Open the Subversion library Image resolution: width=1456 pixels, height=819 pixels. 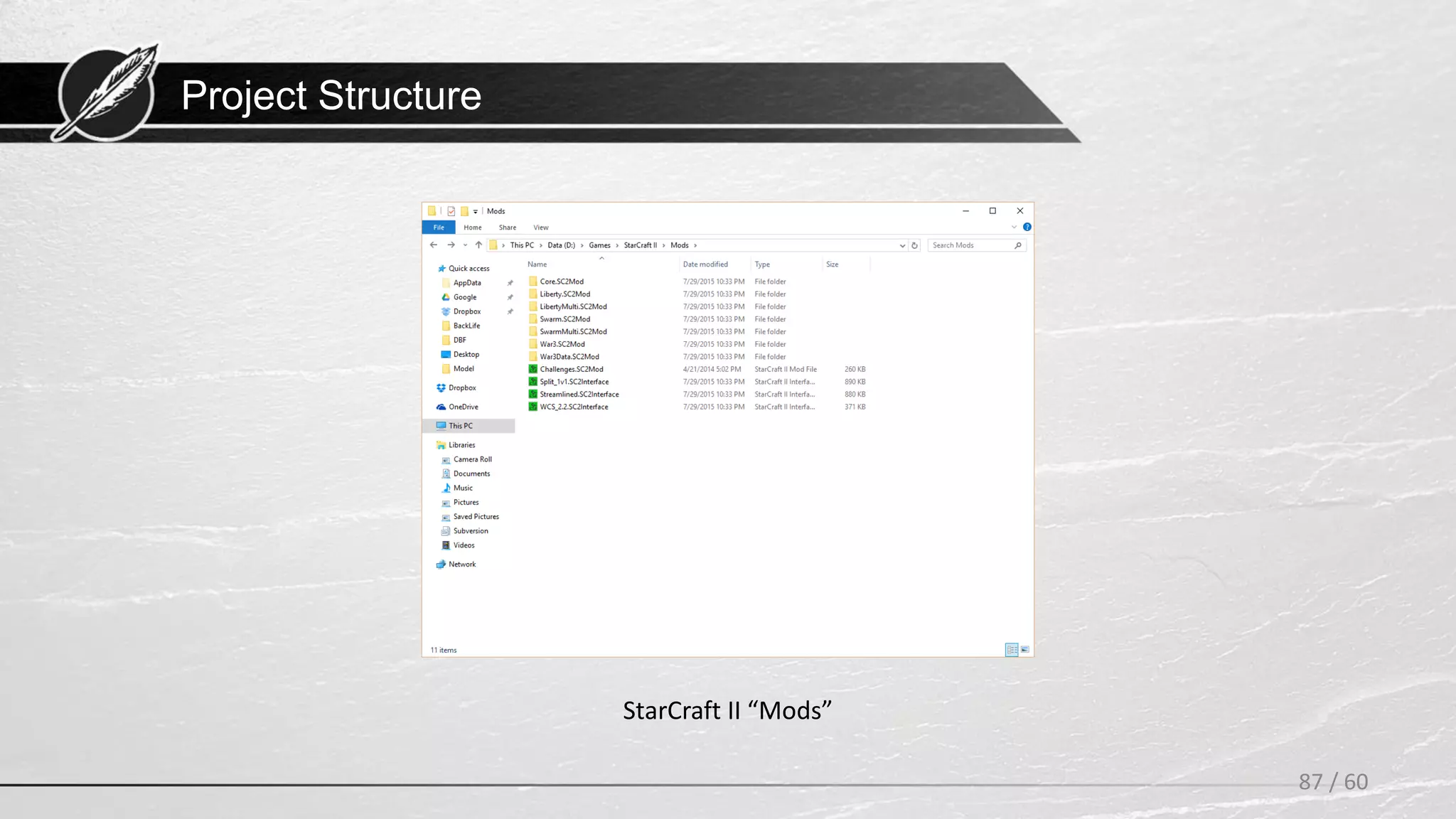471,531
